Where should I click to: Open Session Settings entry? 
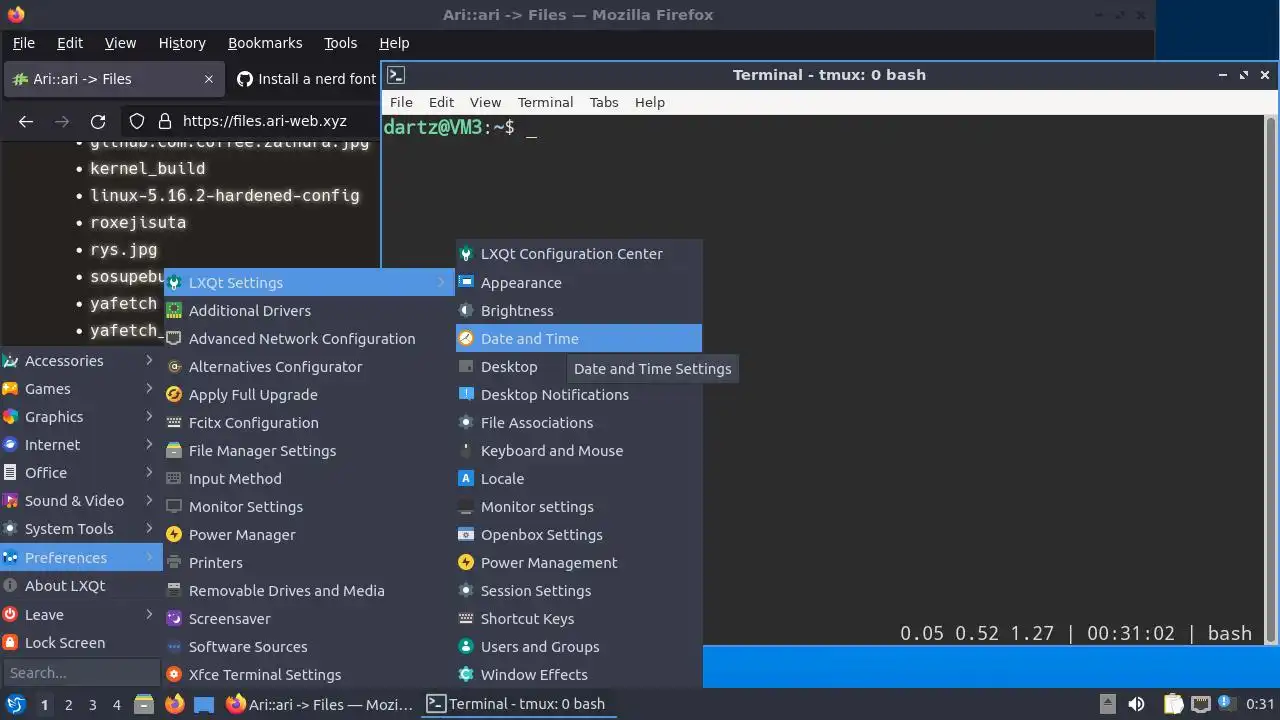coord(578,591)
